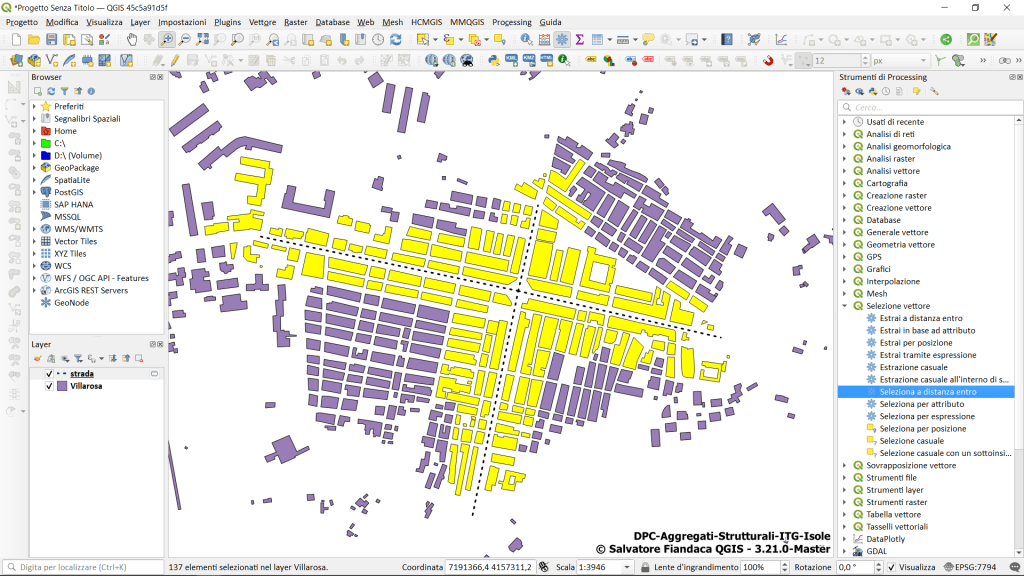Click the Refresh map icon
Viewport: 1024px width, 576px height.
(x=396, y=39)
